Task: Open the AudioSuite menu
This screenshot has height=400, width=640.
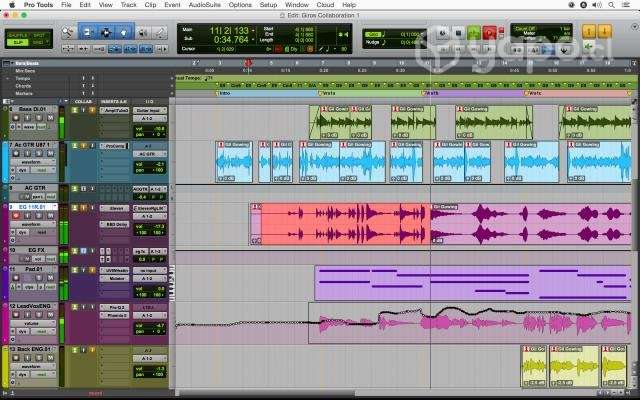Action: (x=204, y=5)
